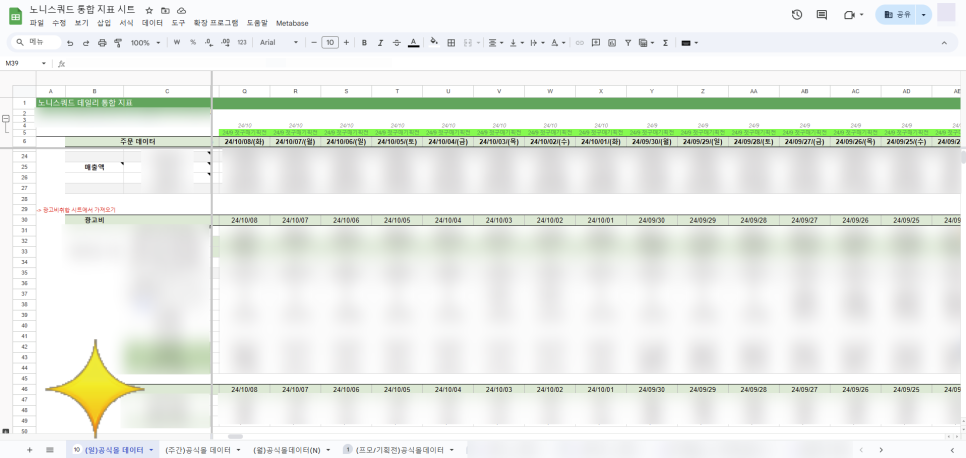Switch to (프모/기획전)공식몰데이터 tab
The height and width of the screenshot is (458, 966).
pos(399,450)
